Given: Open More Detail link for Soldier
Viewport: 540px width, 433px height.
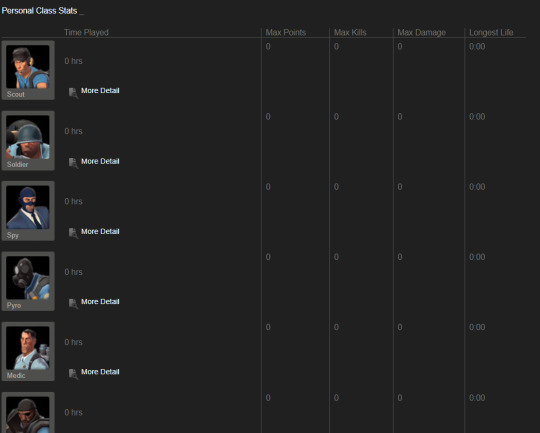Looking at the screenshot, I should tap(100, 161).
